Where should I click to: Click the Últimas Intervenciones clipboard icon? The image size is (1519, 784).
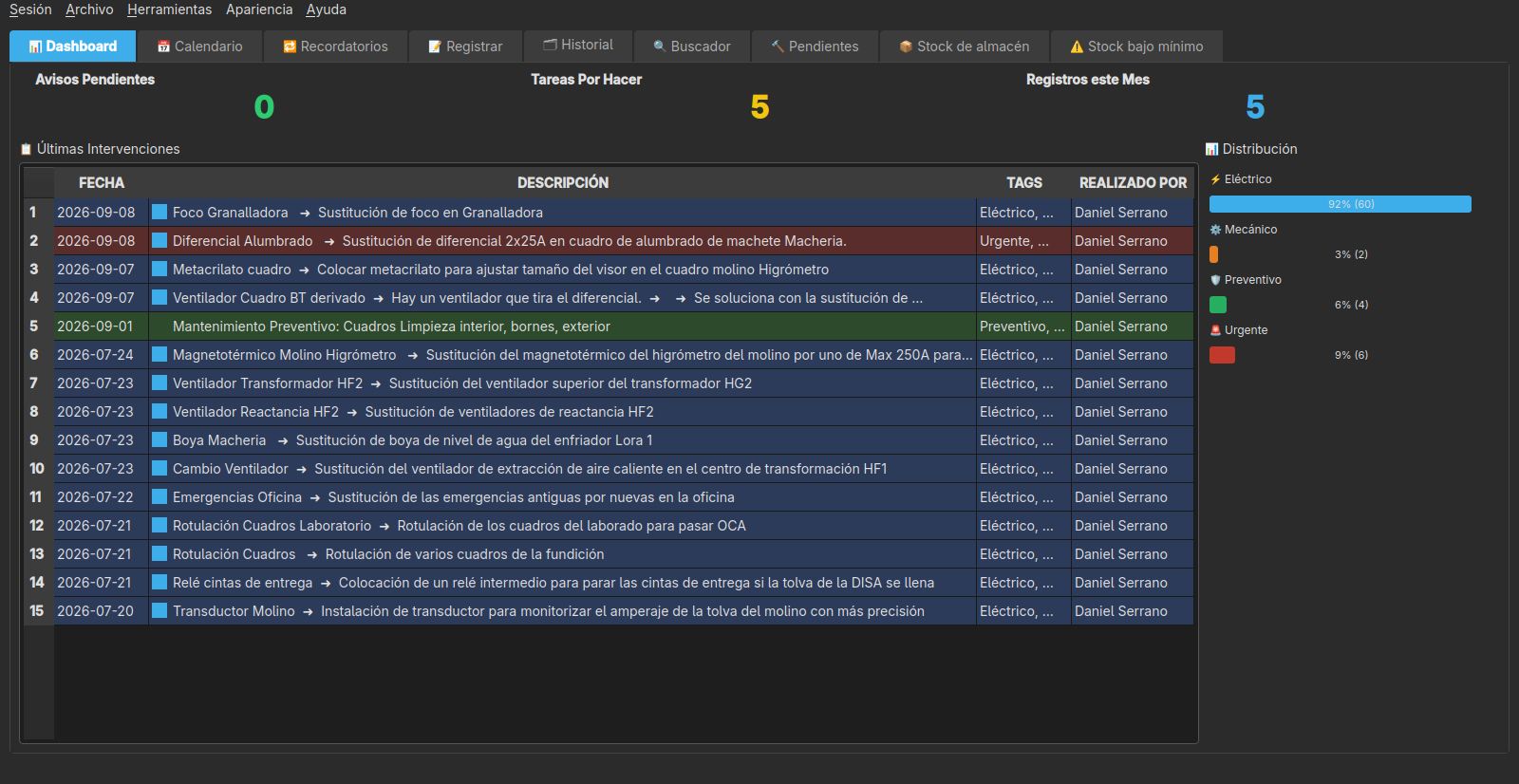(27, 149)
